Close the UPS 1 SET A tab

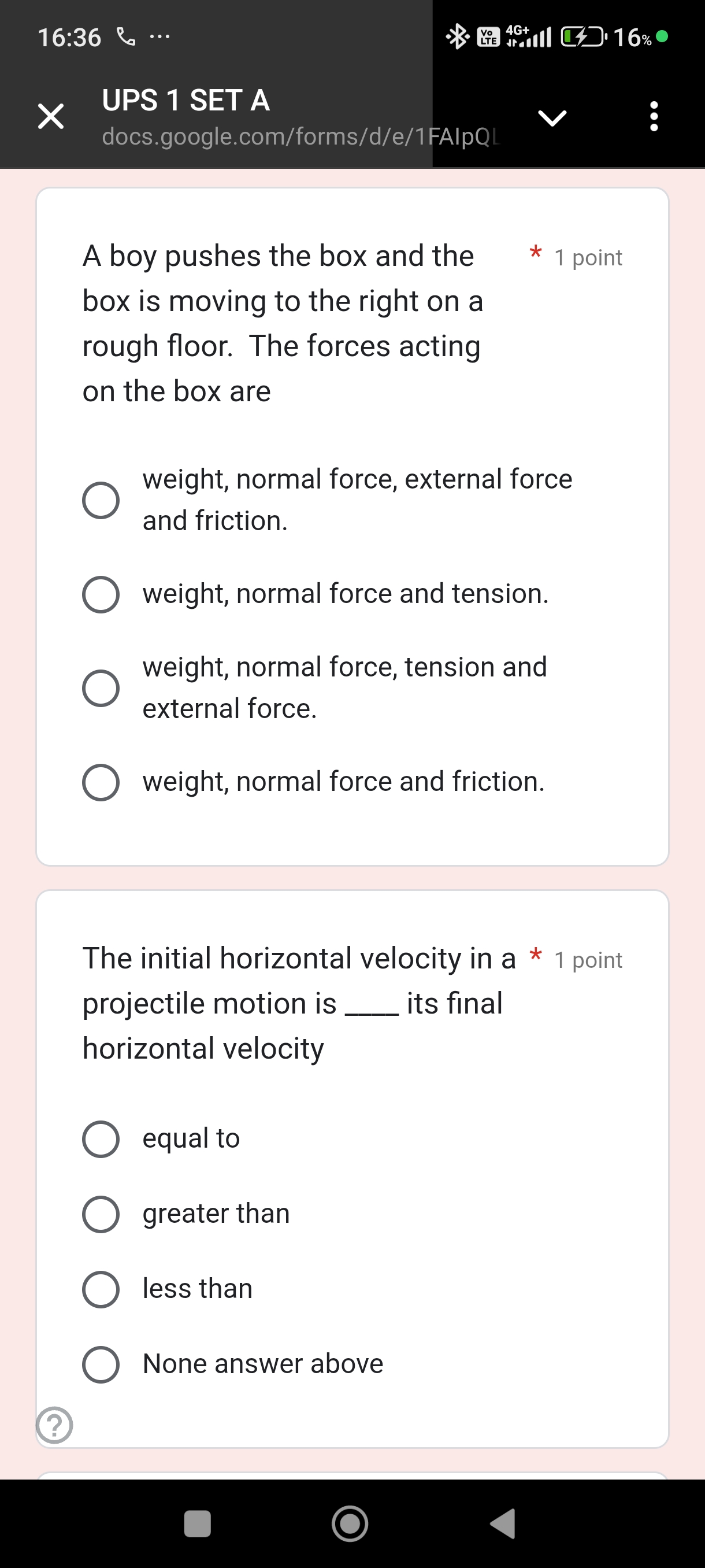(50, 116)
